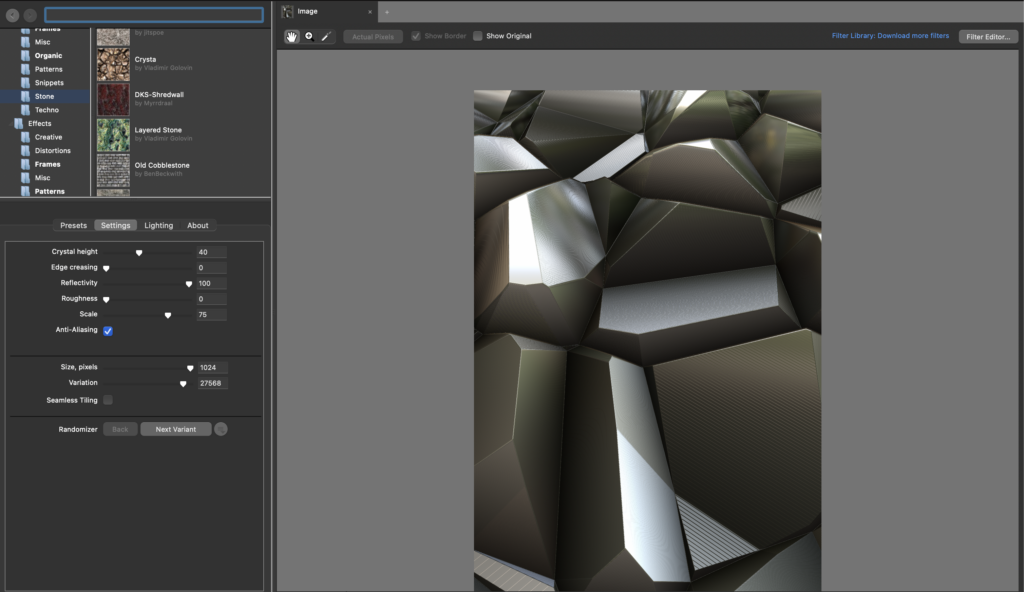Click the Crystal height slider handle
Image resolution: width=1024 pixels, height=592 pixels.
[x=139, y=253]
